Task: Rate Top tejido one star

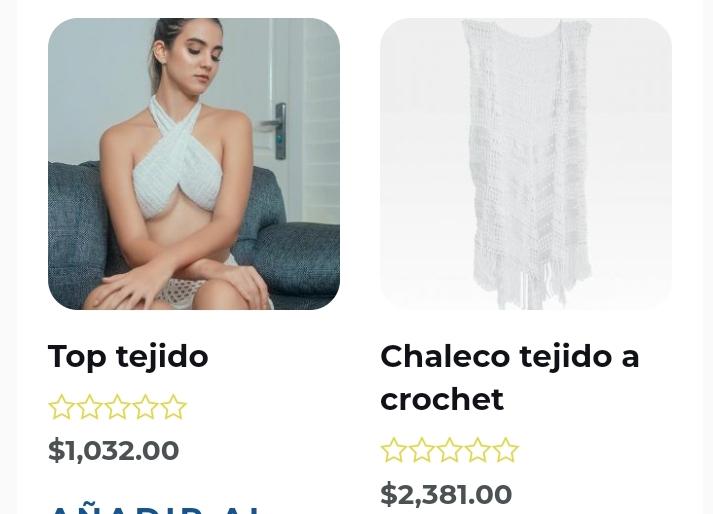Action: coord(61,407)
